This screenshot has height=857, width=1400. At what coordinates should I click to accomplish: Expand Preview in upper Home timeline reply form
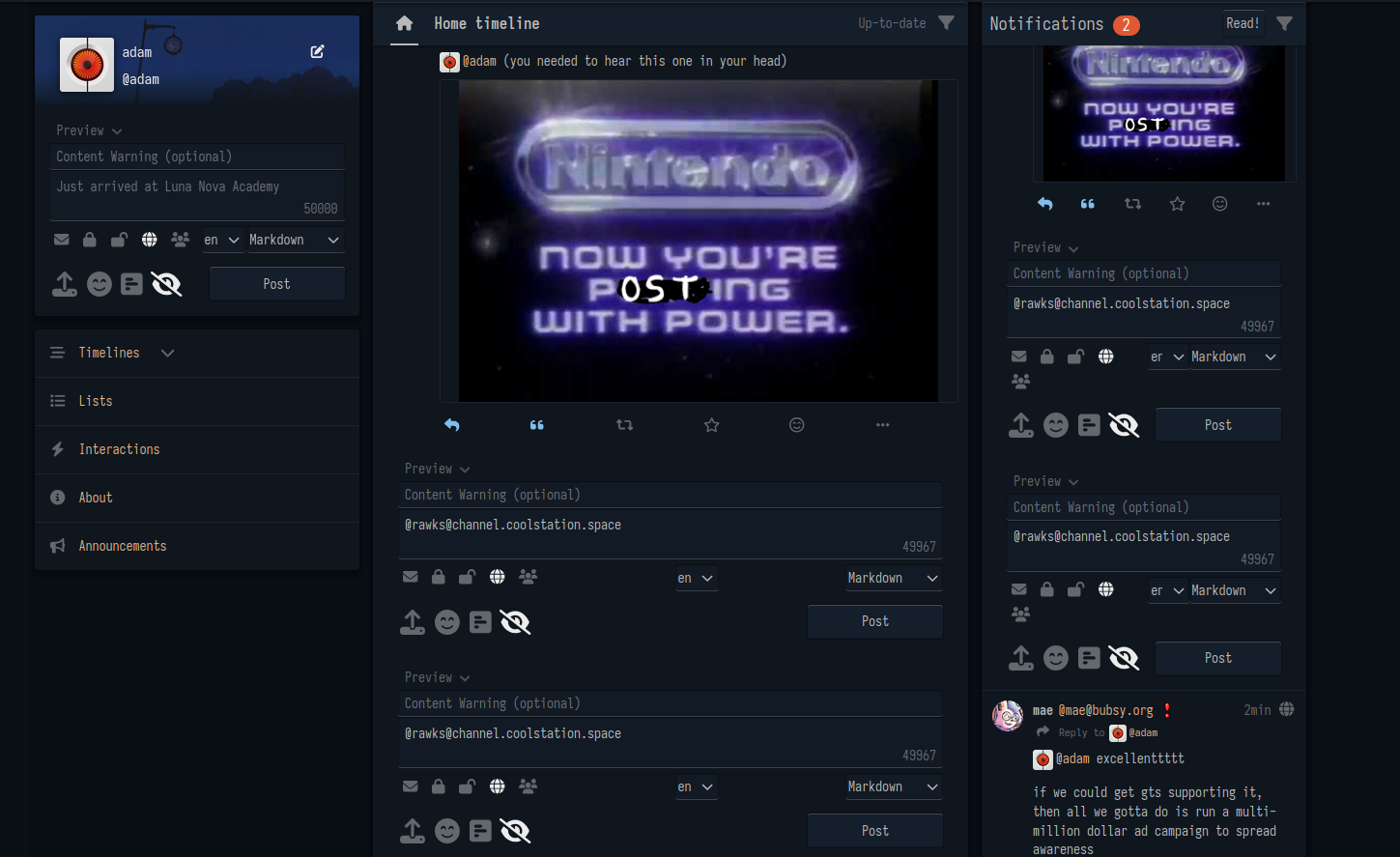(x=438, y=469)
